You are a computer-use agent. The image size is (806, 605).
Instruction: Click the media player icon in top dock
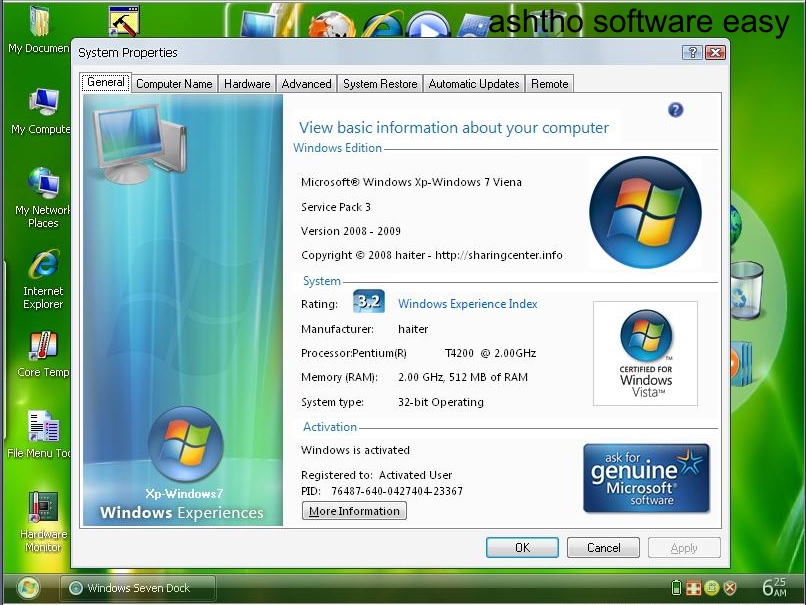click(x=428, y=26)
